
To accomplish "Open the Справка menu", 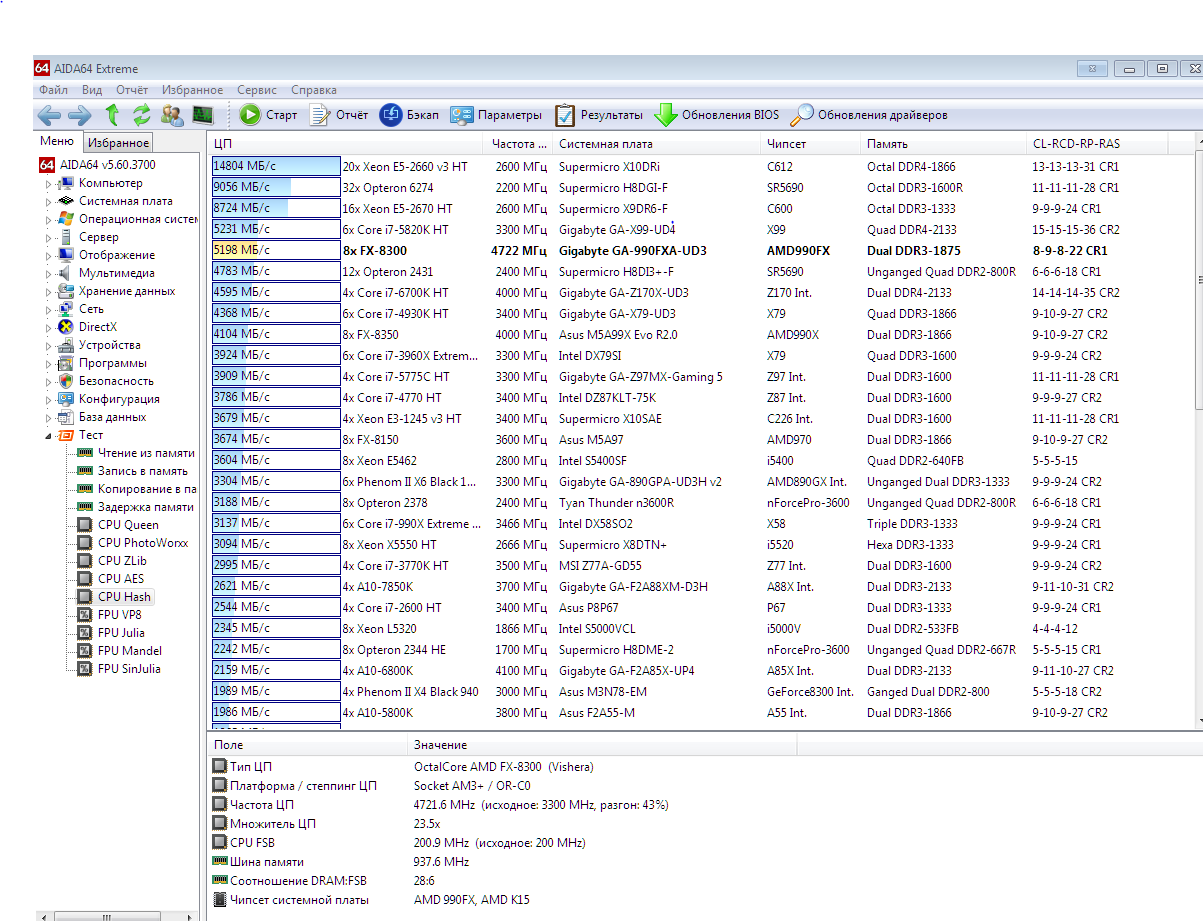I will pyautogui.click(x=314, y=90).
